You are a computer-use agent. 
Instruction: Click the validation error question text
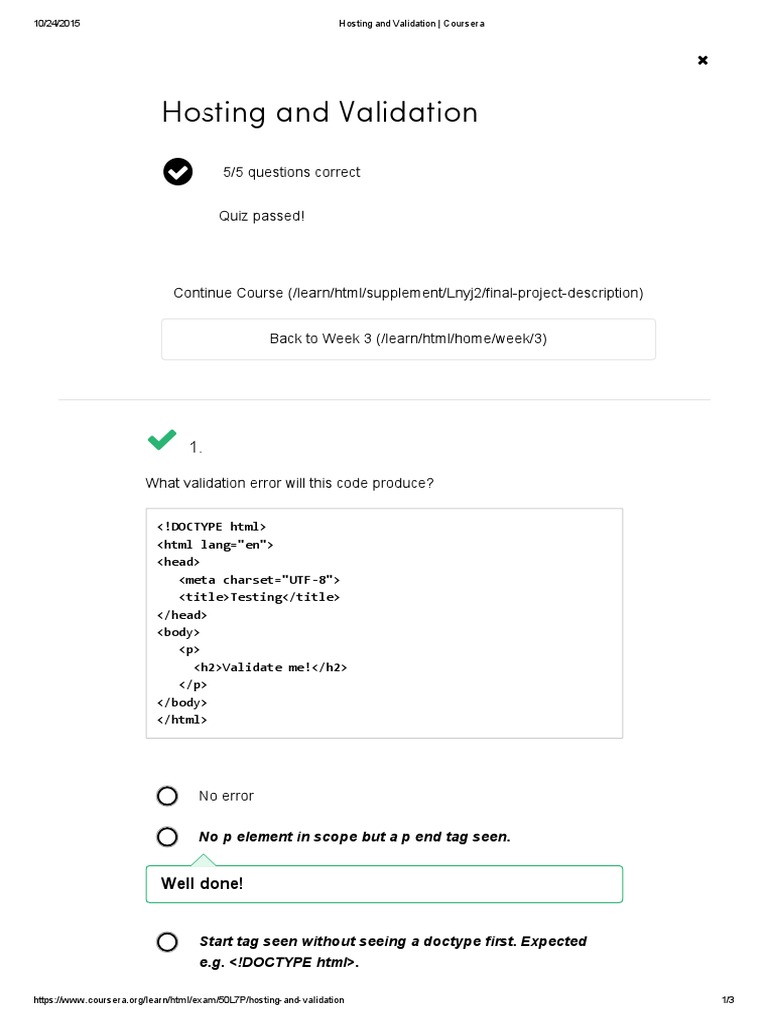(289, 483)
